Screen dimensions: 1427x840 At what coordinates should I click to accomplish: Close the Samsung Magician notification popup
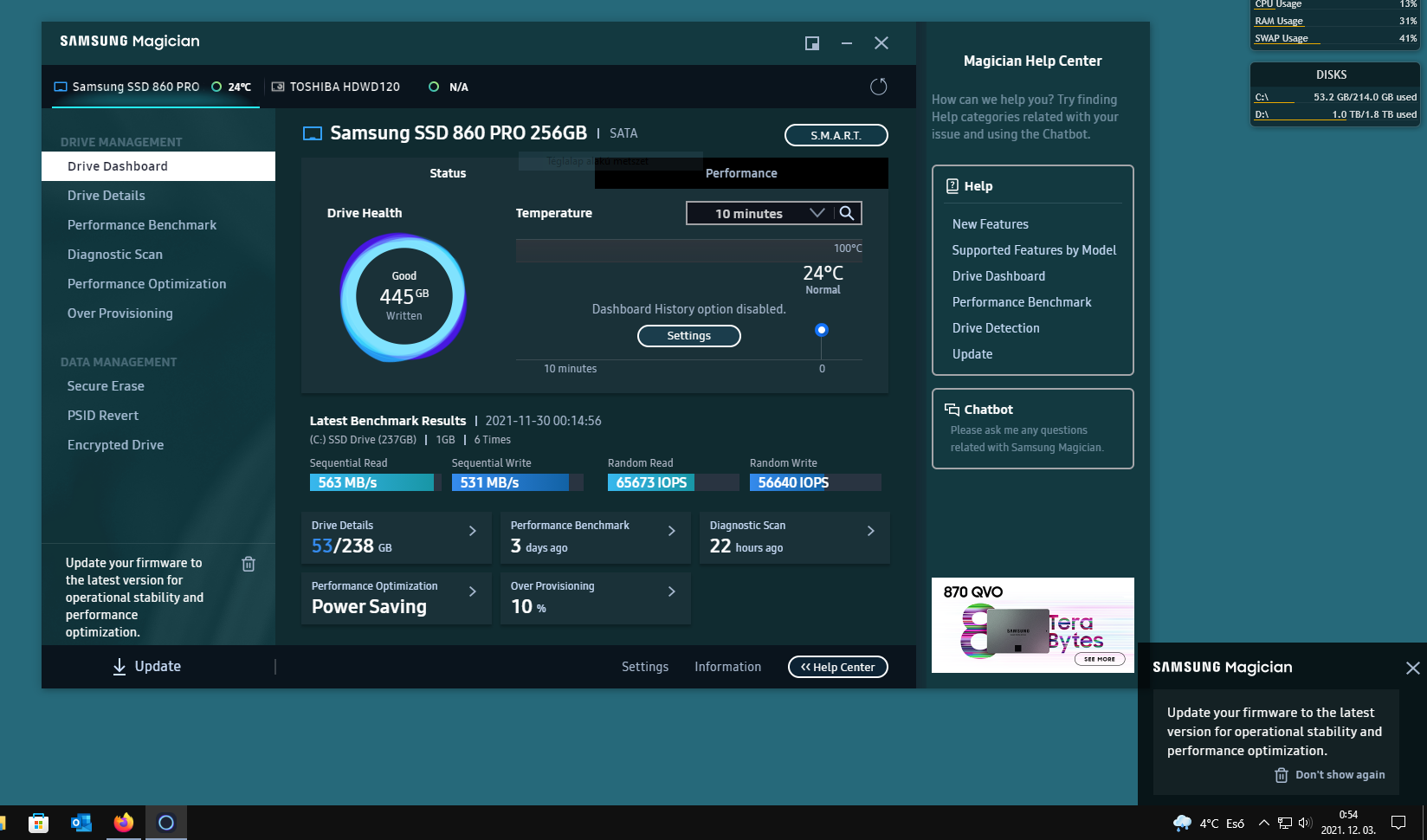click(x=1412, y=668)
